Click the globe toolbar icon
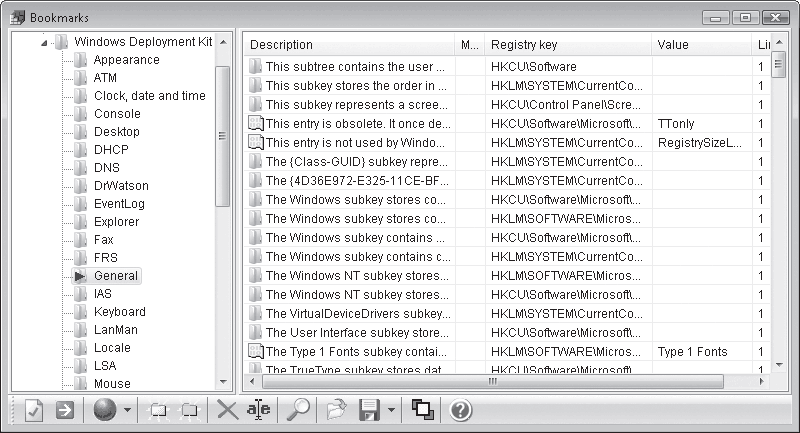Image resolution: width=800 pixels, height=433 pixels. pyautogui.click(x=105, y=410)
